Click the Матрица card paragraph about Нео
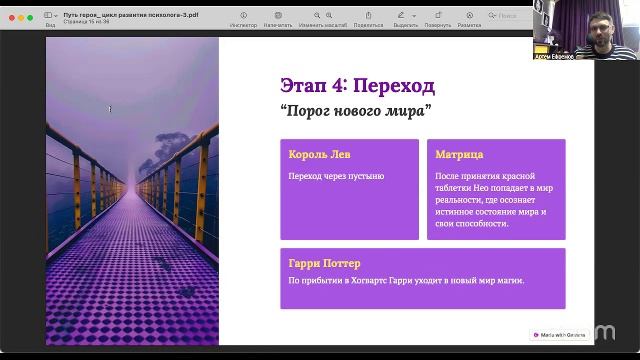The width and height of the screenshot is (640, 360). click(494, 200)
